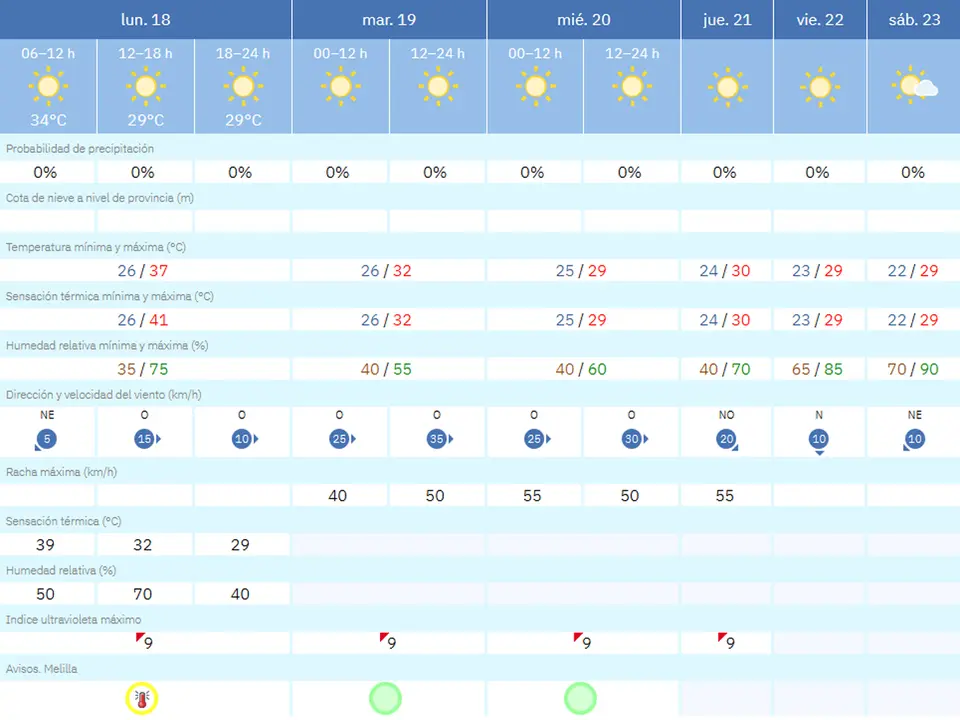This screenshot has width=960, height=720.
Task: Click the wind icon for mié. 20 00–12 h
Action: [x=537, y=439]
